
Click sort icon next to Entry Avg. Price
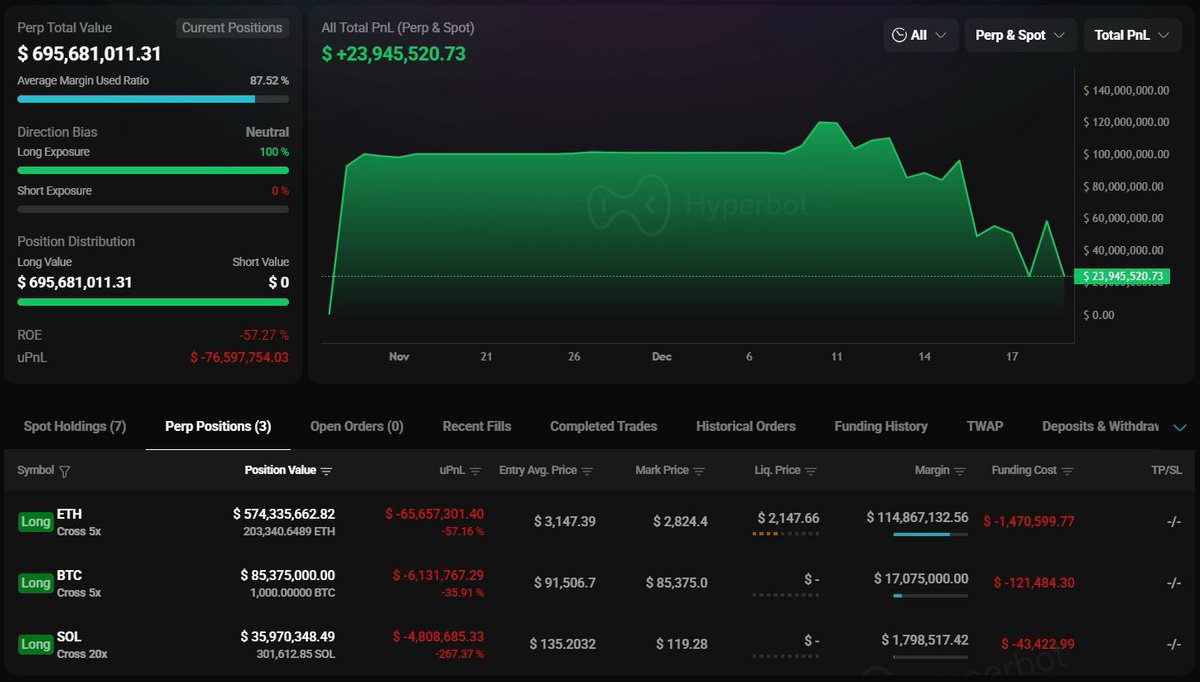tap(587, 471)
